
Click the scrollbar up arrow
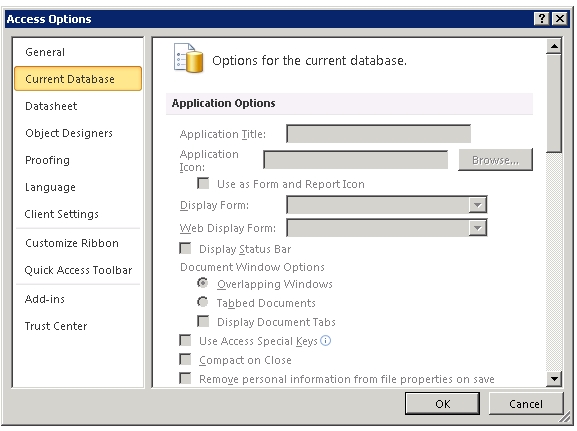[554, 46]
